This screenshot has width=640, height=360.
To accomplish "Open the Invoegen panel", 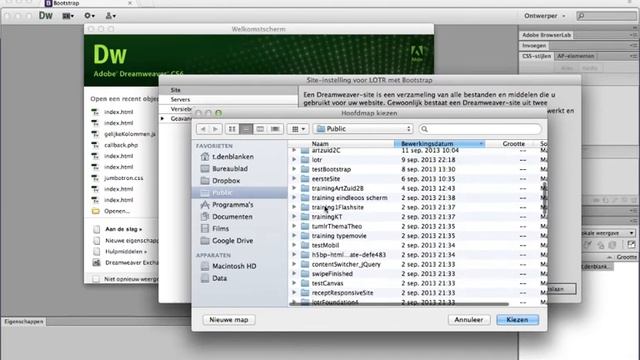I will click(x=534, y=46).
